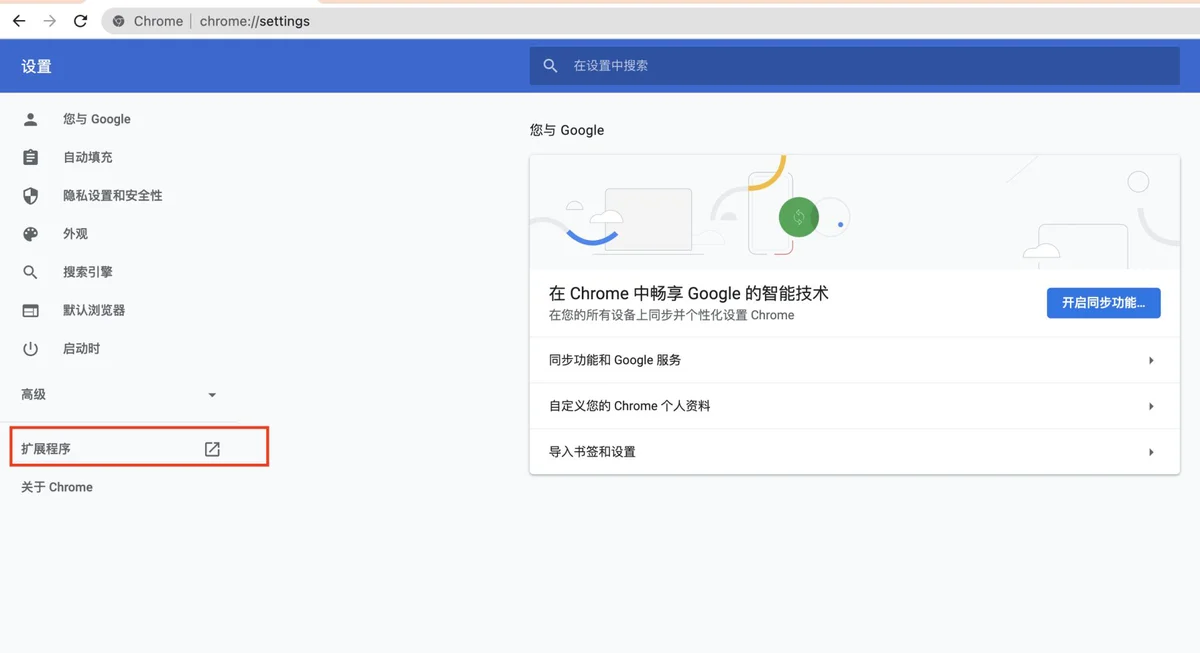Click the heading 在 Chrome 中畅享 Google 的智能技术

[689, 294]
